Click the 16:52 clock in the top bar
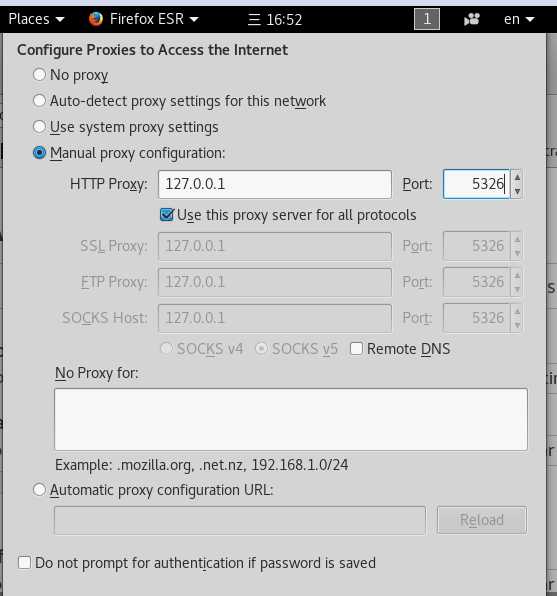 coord(284,19)
